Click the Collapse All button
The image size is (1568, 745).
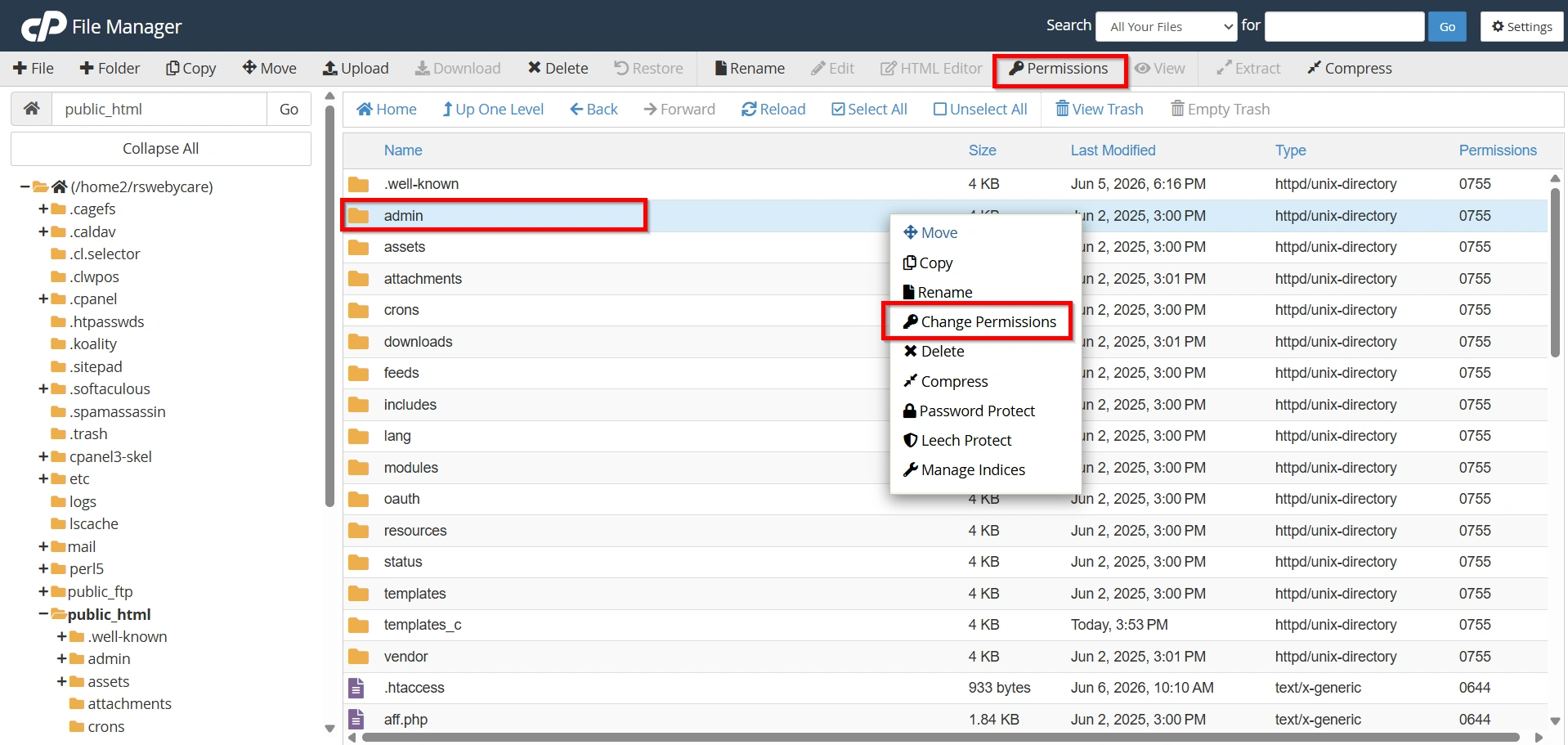point(161,149)
